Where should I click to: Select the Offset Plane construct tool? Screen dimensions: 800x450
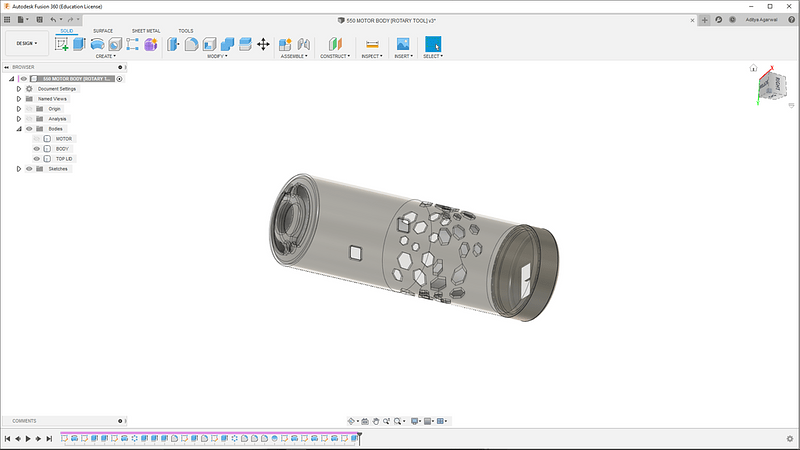click(335, 44)
